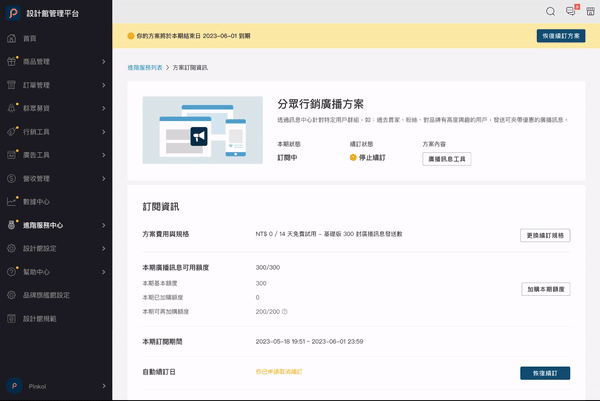Click the 幫助中心 question mark icon
The width and height of the screenshot is (600, 401).
click(x=11, y=272)
